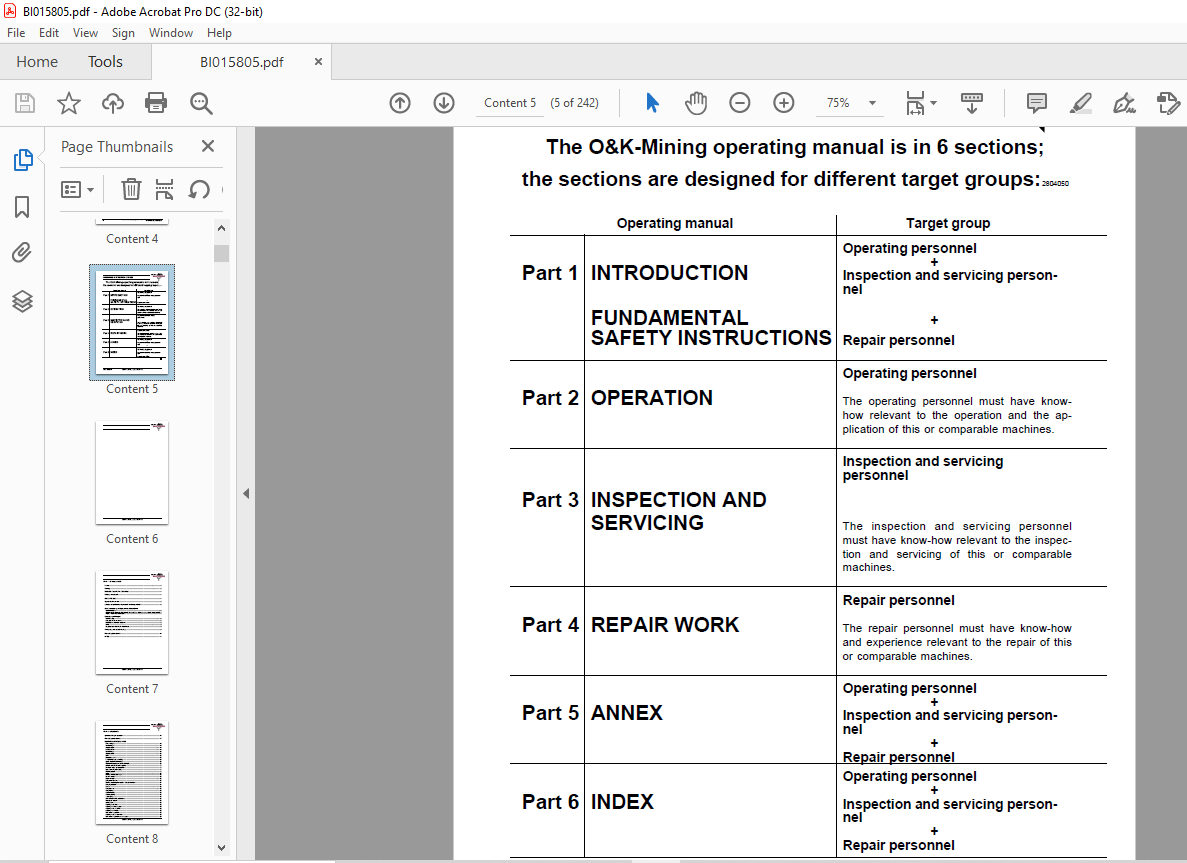Rotate pages counterclockwise icon

tap(199, 189)
